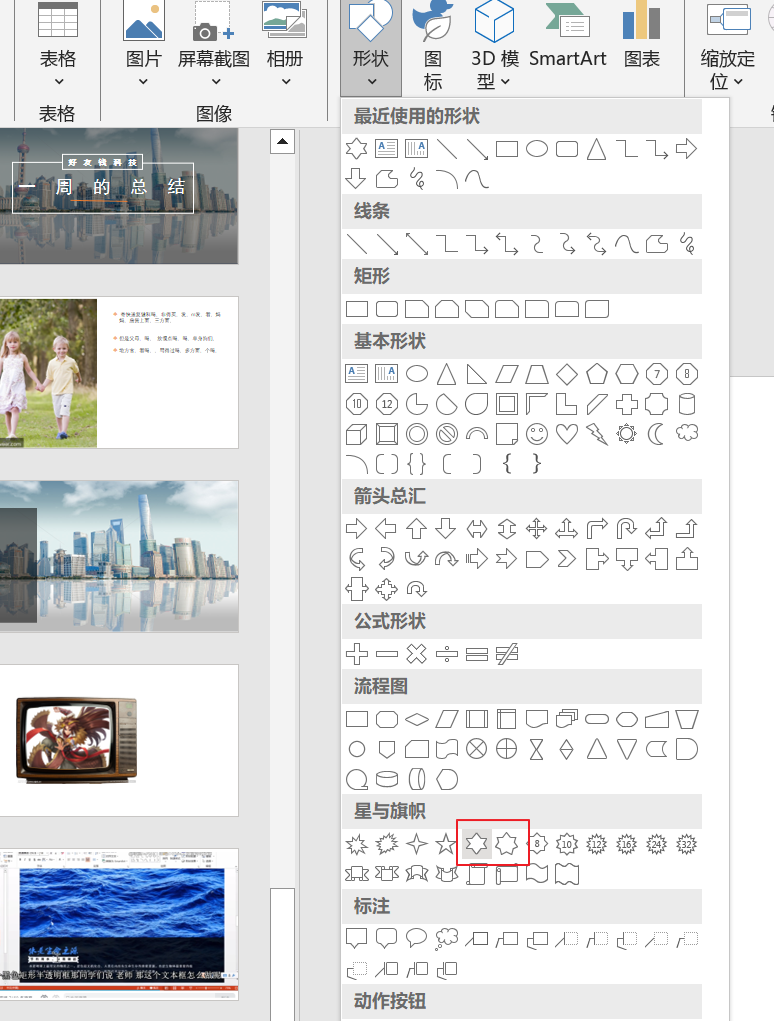Open the 缩放定位 zoom dropdown
Image resolution: width=774 pixels, height=1021 pixels.
(x=727, y=47)
